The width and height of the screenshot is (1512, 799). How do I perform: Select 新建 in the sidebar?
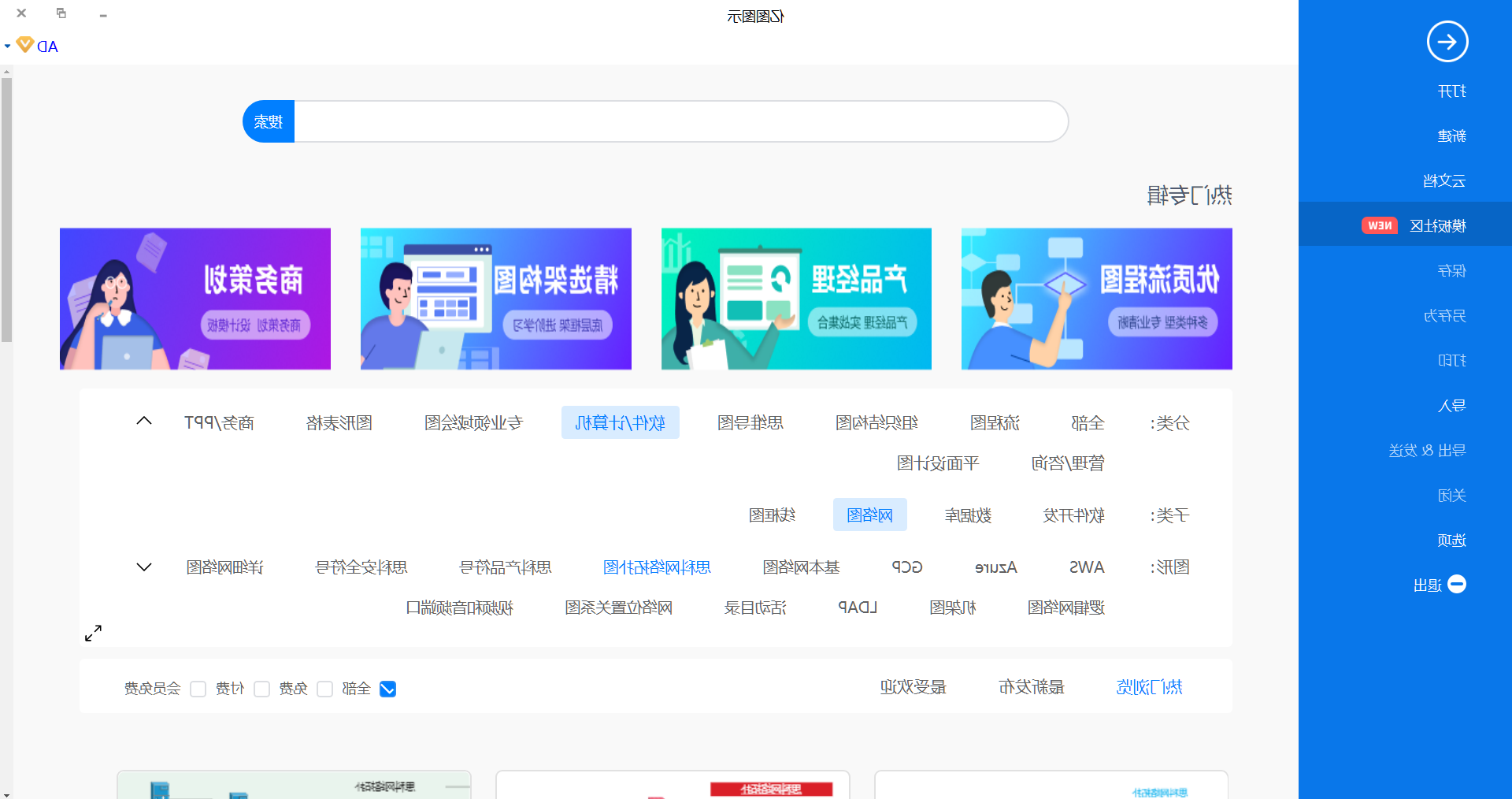point(1451,136)
